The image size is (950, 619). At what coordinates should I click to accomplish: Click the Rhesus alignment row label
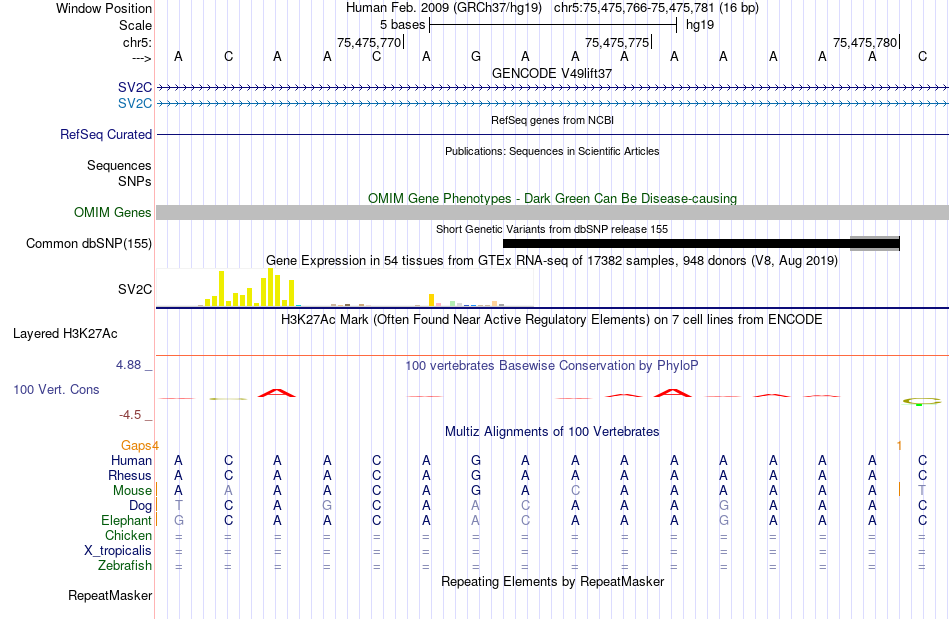(x=130, y=475)
